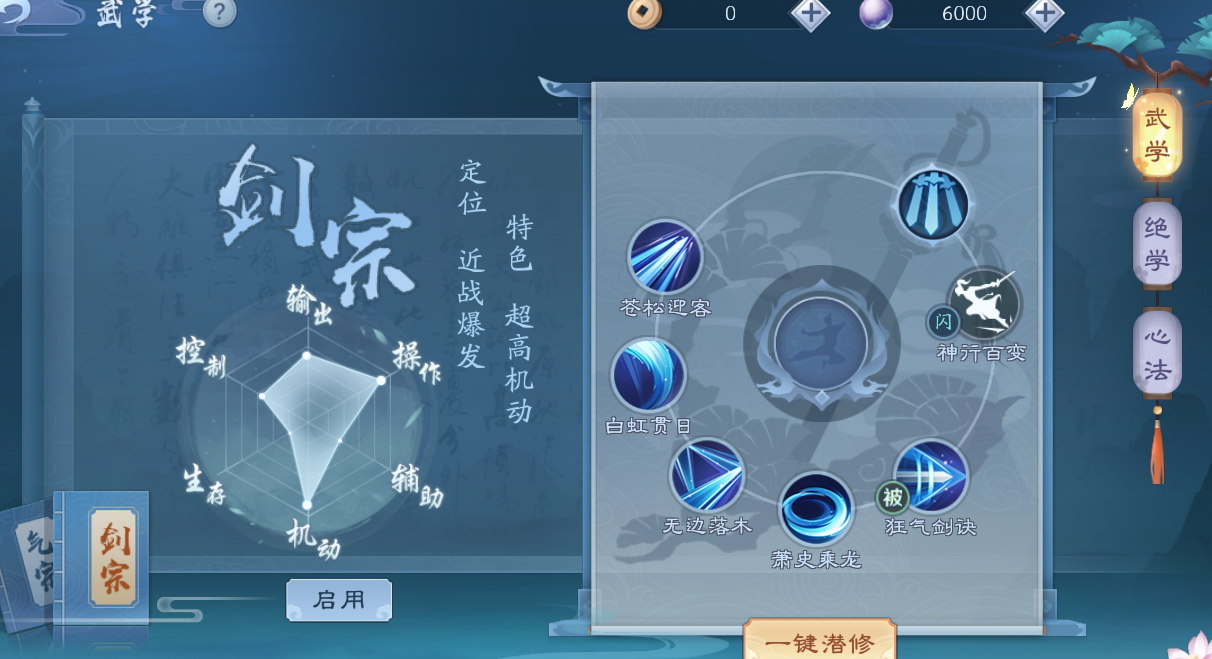Screen dimensions: 1212x659
Task: Switch to the 心法 lantern tab
Action: [x=1157, y=355]
